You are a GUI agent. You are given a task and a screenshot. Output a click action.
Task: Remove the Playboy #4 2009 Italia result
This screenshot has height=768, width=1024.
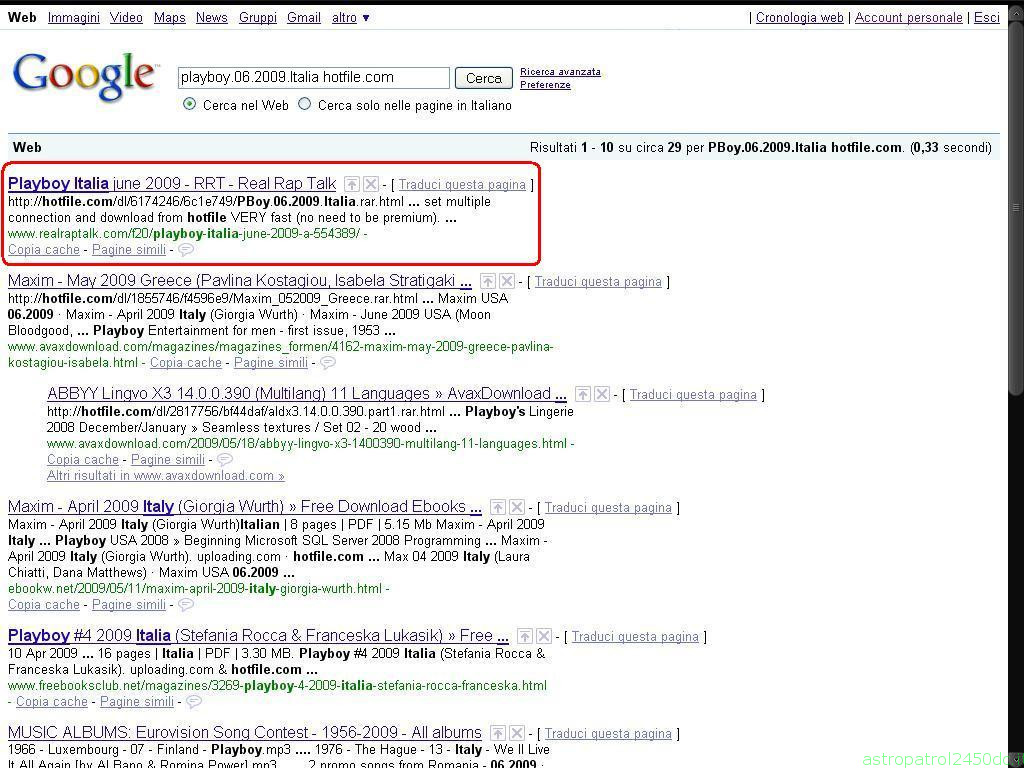click(x=544, y=636)
